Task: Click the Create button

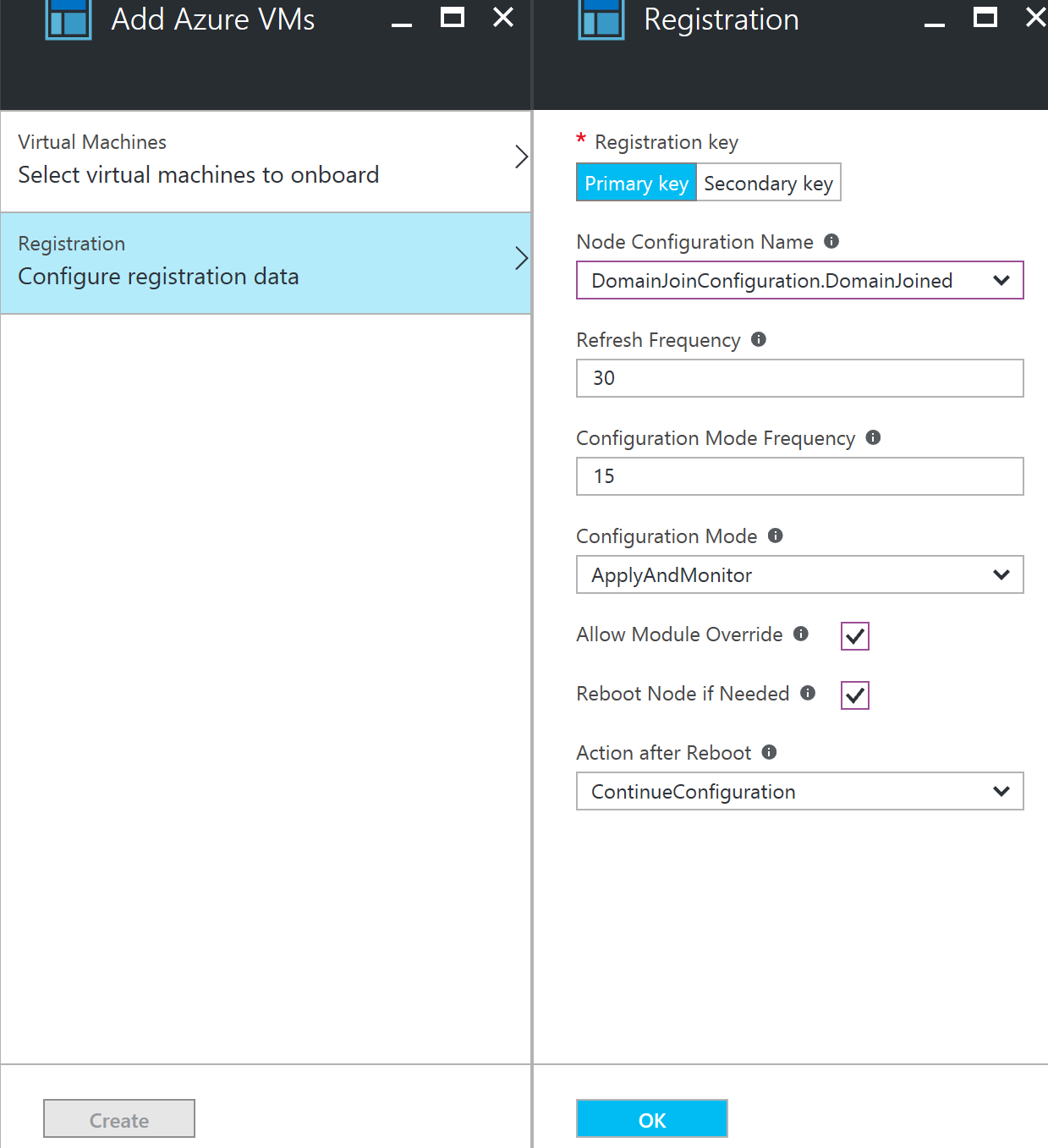Action: point(118,1118)
